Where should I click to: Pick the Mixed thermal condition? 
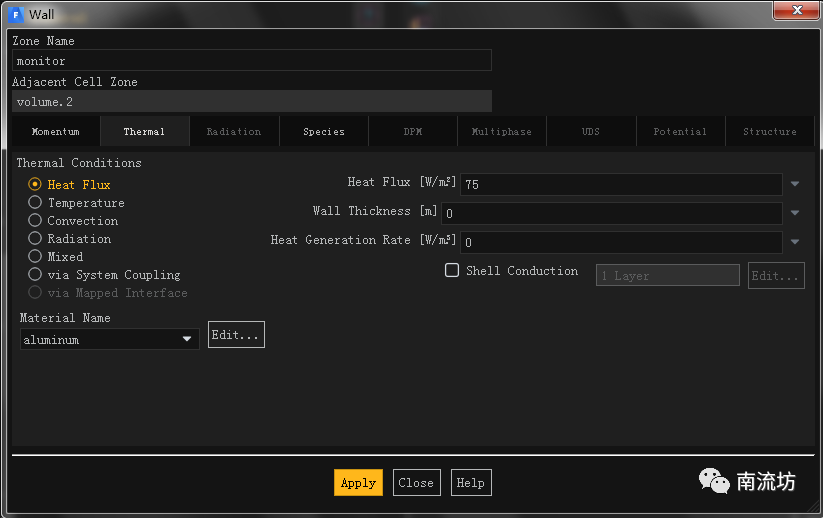(x=35, y=256)
